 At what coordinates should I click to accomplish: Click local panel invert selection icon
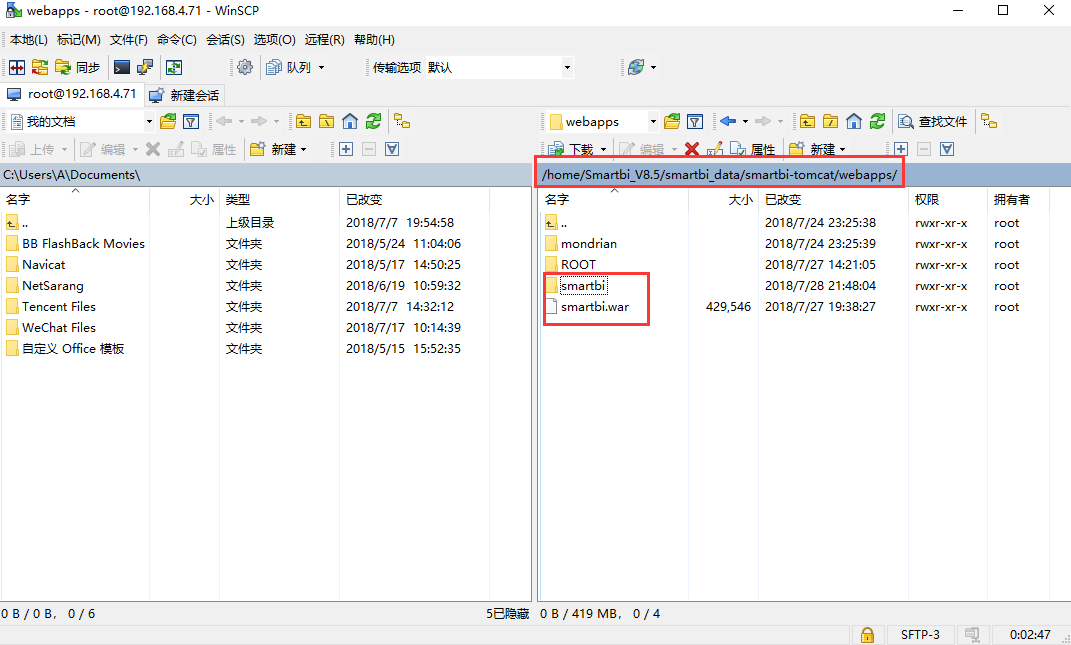[392, 149]
